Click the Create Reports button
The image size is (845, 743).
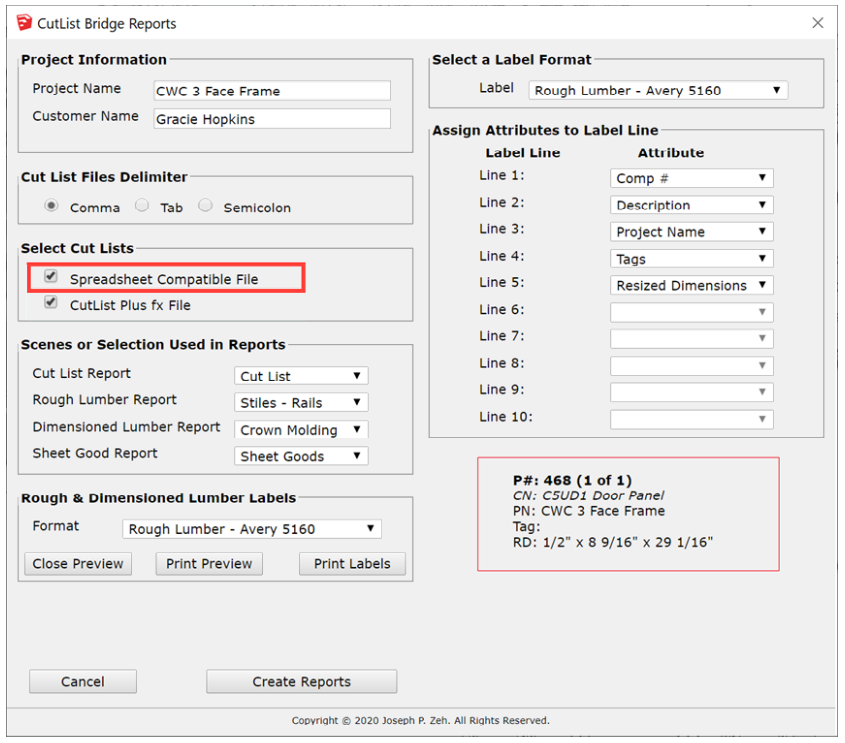point(302,682)
